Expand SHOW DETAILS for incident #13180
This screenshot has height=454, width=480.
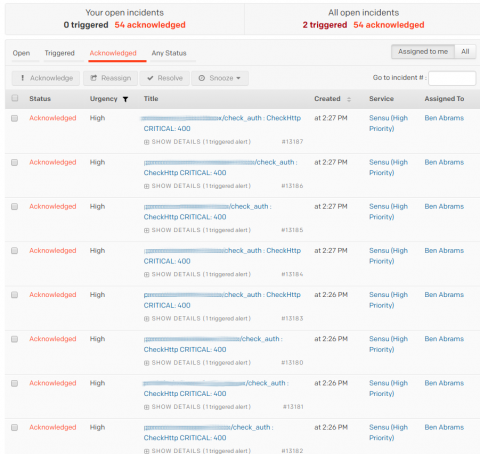click(x=197, y=363)
